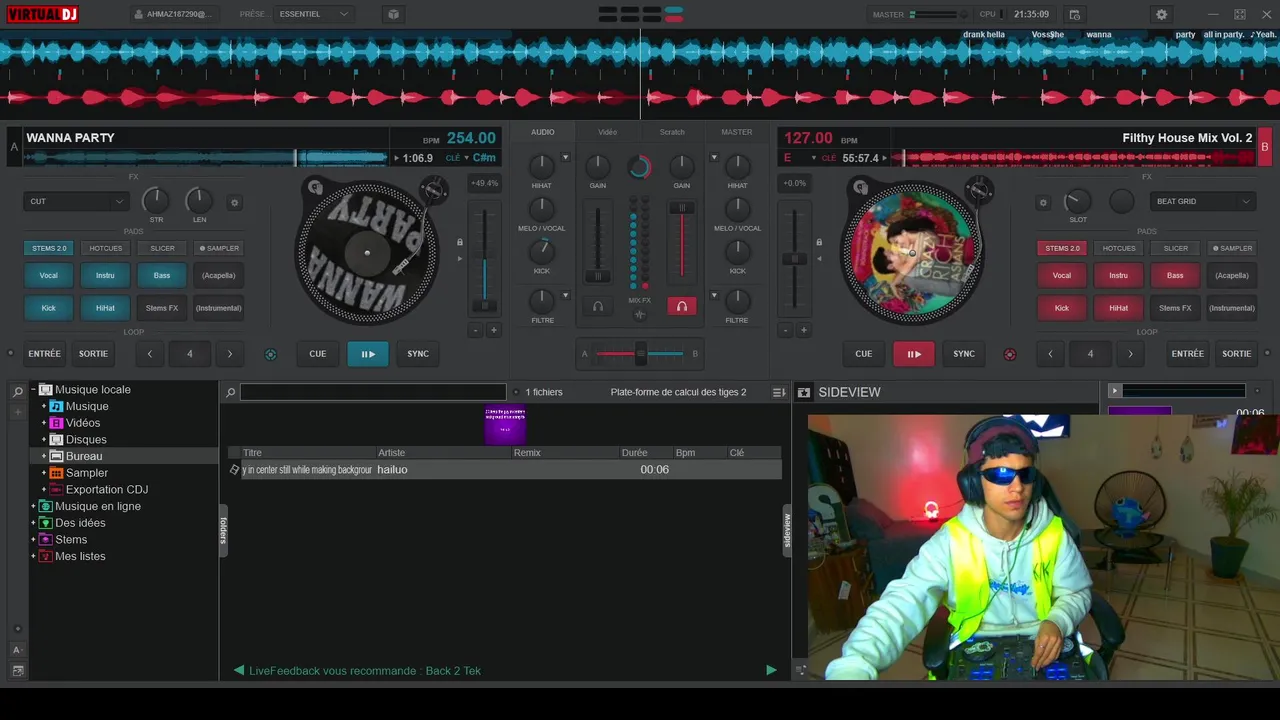Screen dimensions: 1280x720
Task: Click the right deck pitch lock icon
Action: [819, 242]
